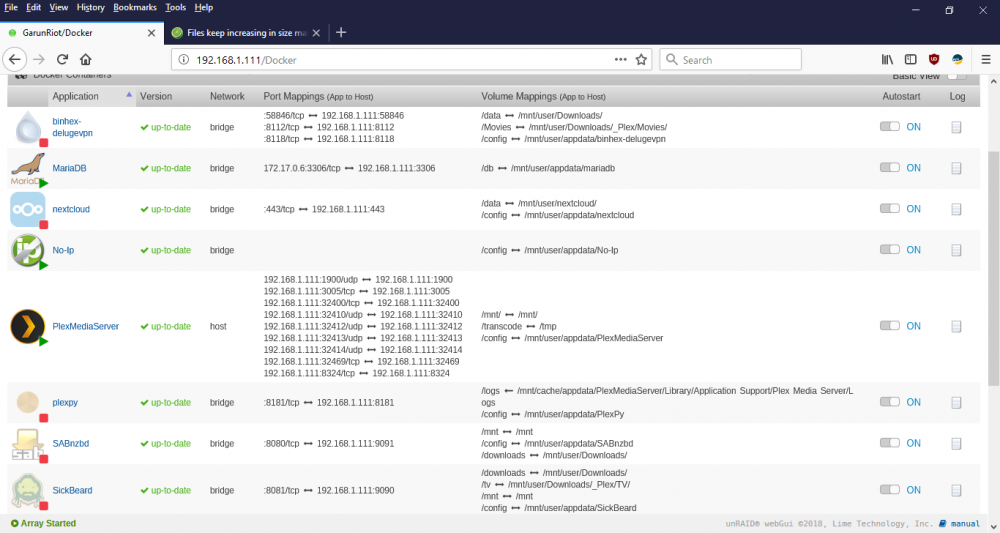The image size is (1000, 533).
Task: Click into the browser Search field
Action: pos(731,59)
